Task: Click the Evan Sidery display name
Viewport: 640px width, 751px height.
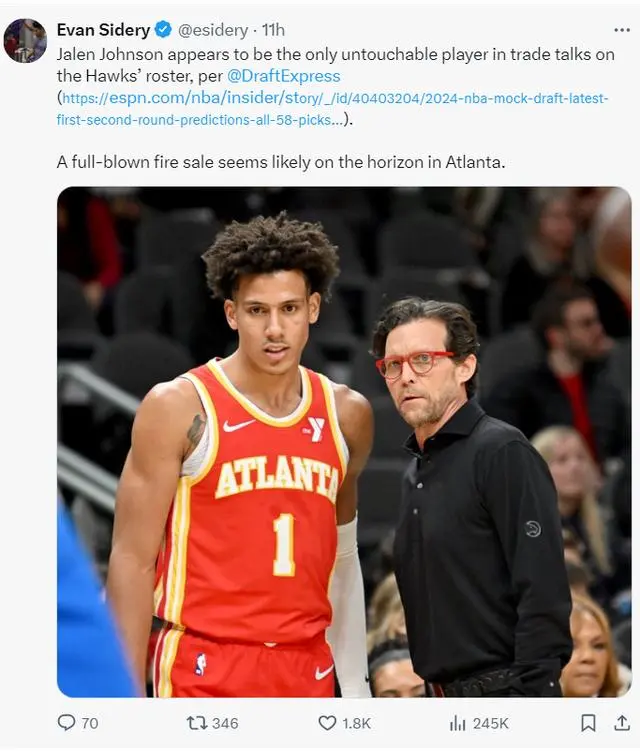Action: coord(103,30)
